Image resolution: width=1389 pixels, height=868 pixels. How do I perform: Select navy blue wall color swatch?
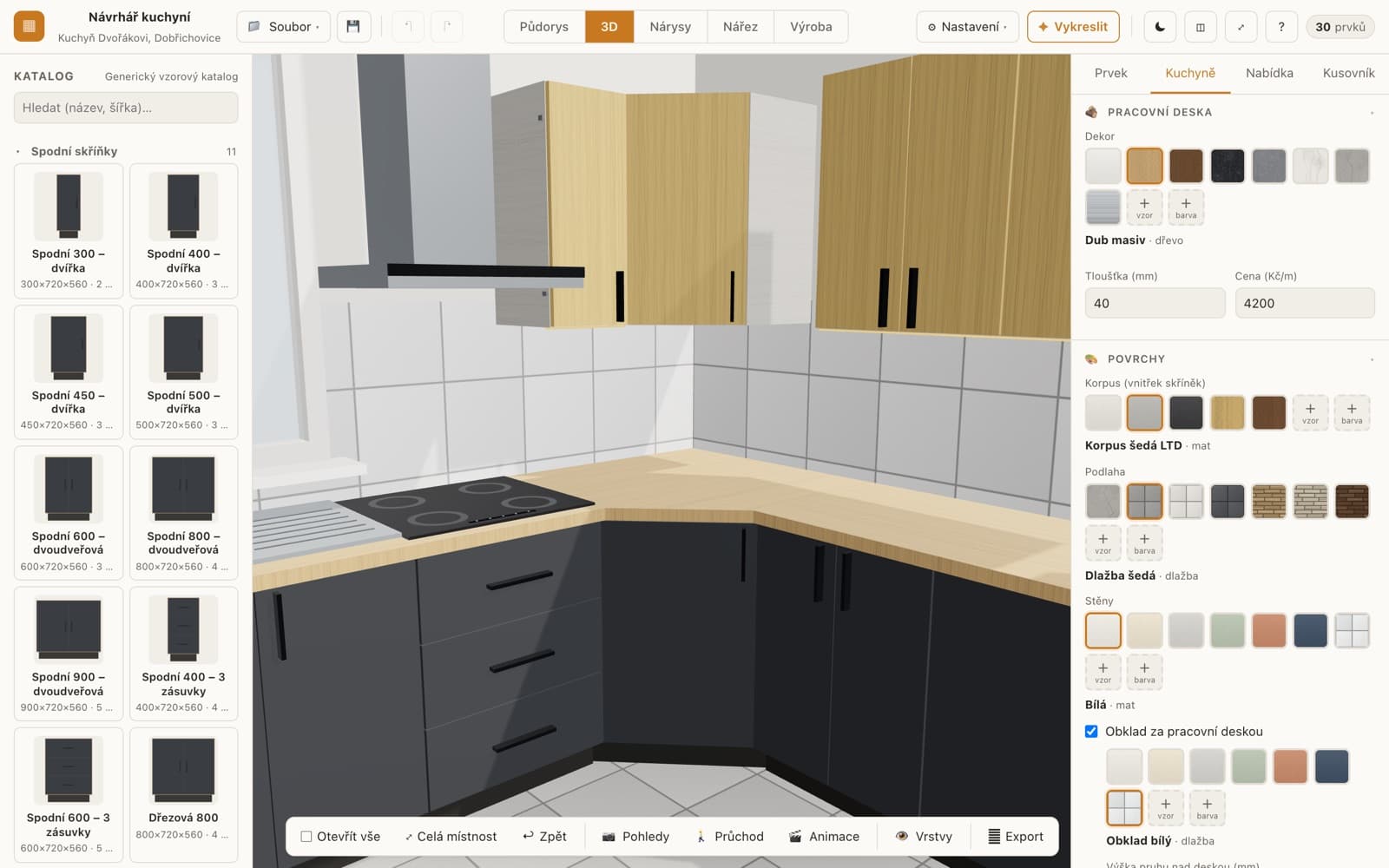[x=1310, y=631]
